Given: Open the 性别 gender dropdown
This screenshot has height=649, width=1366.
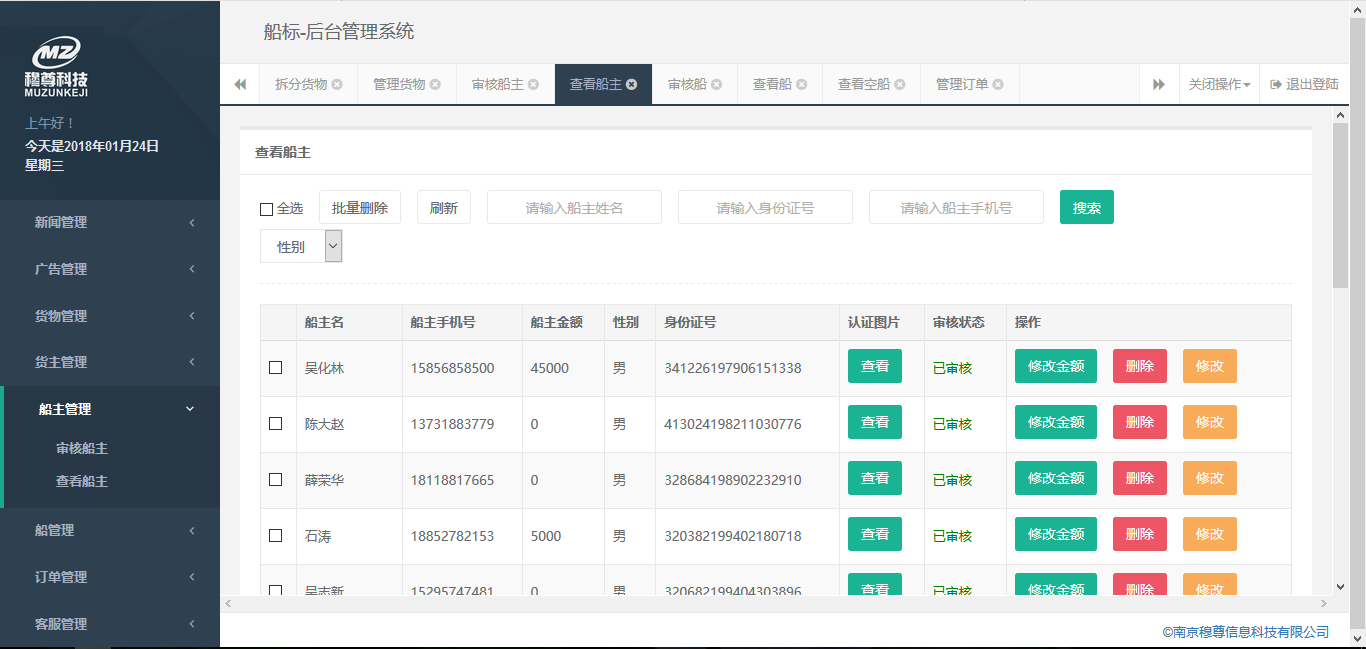Looking at the screenshot, I should tap(301, 247).
